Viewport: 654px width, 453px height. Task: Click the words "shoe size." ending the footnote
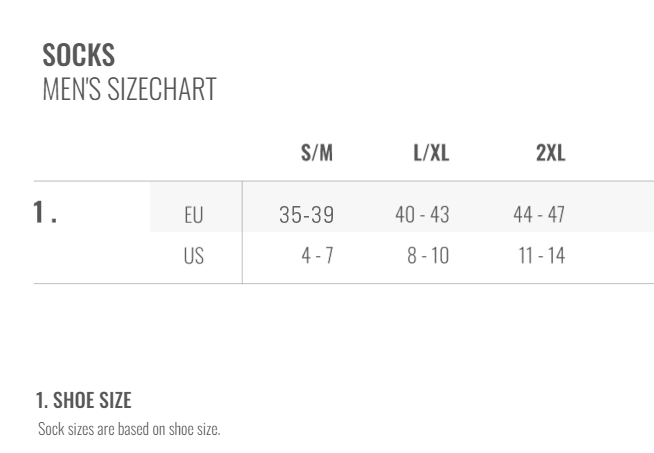coord(198,429)
